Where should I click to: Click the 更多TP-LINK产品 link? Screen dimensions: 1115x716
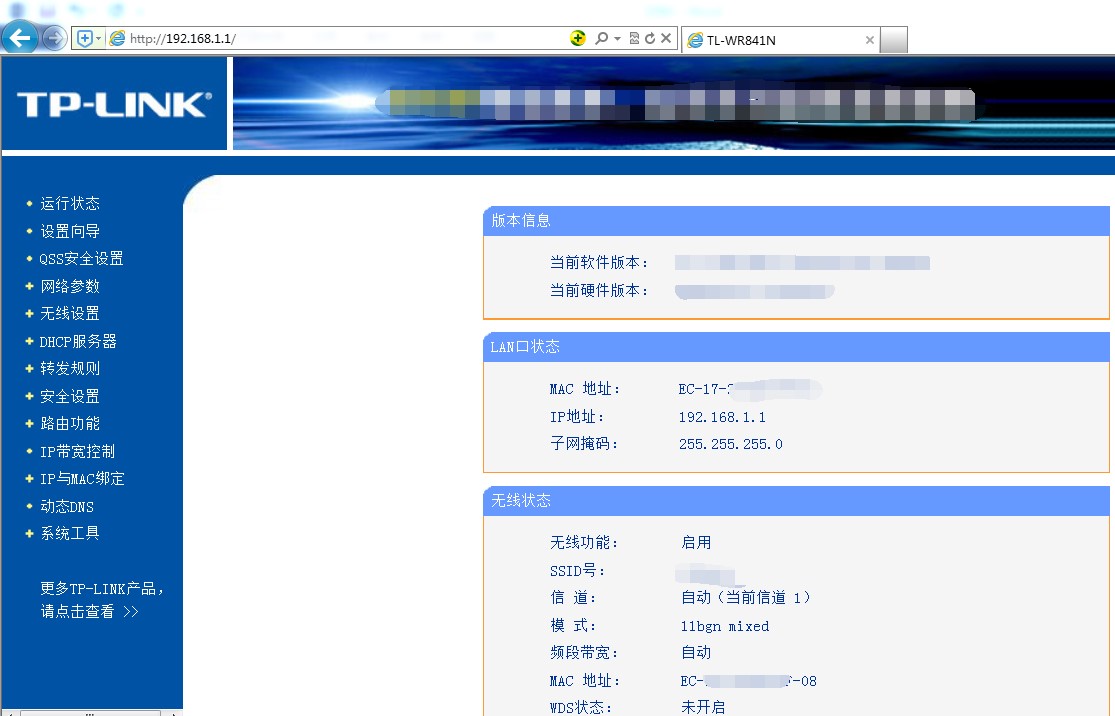[102, 588]
